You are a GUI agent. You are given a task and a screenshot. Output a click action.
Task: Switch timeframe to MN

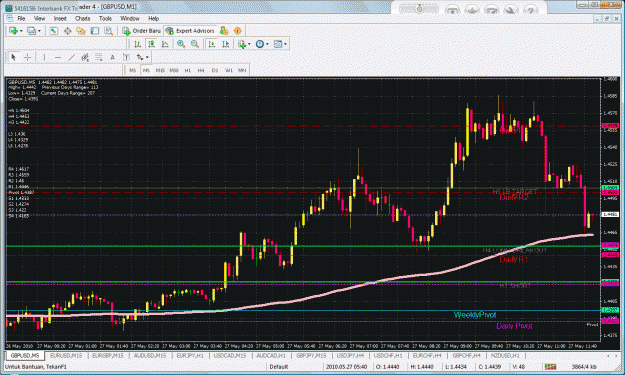pyautogui.click(x=242, y=70)
